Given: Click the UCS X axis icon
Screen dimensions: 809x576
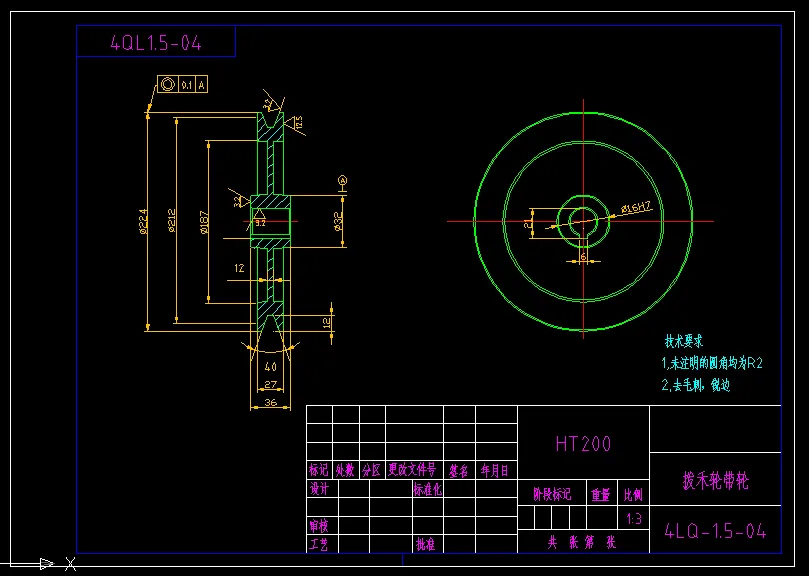Looking at the screenshot, I should coord(71,564).
